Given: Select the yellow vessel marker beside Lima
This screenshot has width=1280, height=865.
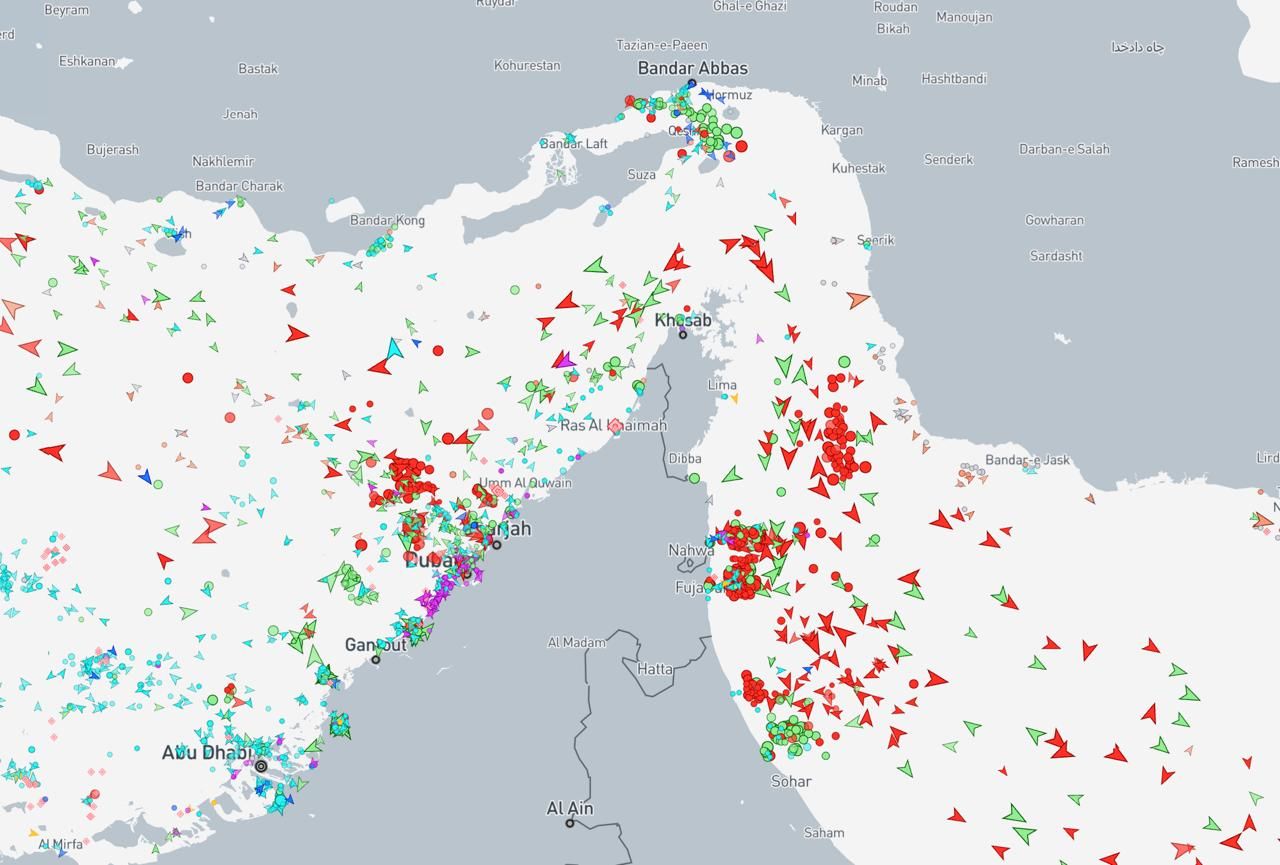Looking at the screenshot, I should pyautogui.click(x=734, y=399).
